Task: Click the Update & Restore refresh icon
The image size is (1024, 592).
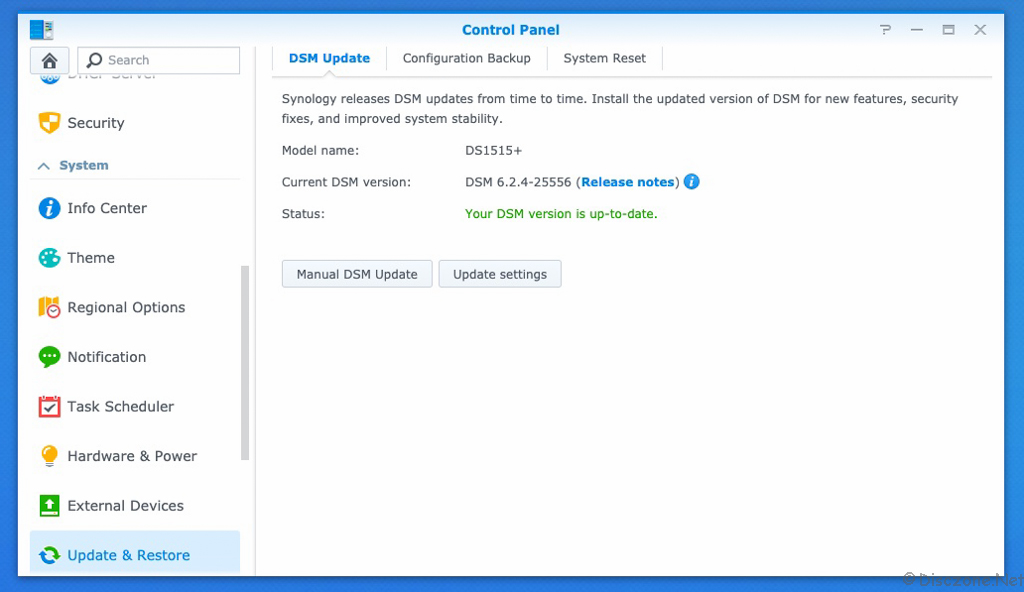Action: (x=49, y=555)
